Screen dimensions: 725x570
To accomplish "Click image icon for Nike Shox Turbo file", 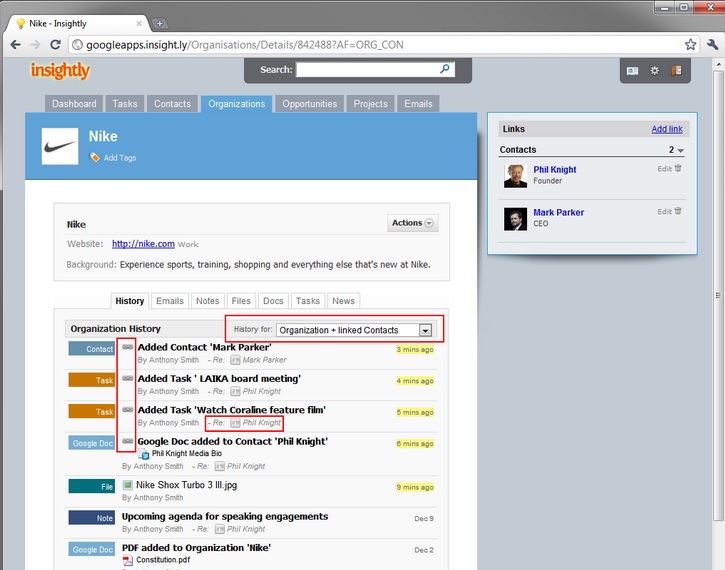I will point(127,485).
